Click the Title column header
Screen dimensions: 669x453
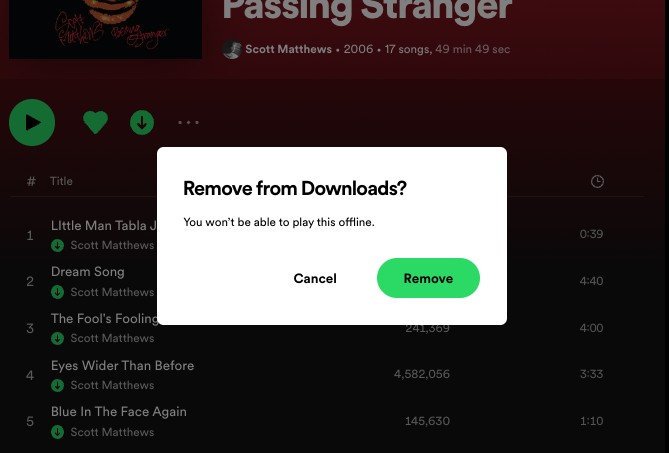(61, 181)
